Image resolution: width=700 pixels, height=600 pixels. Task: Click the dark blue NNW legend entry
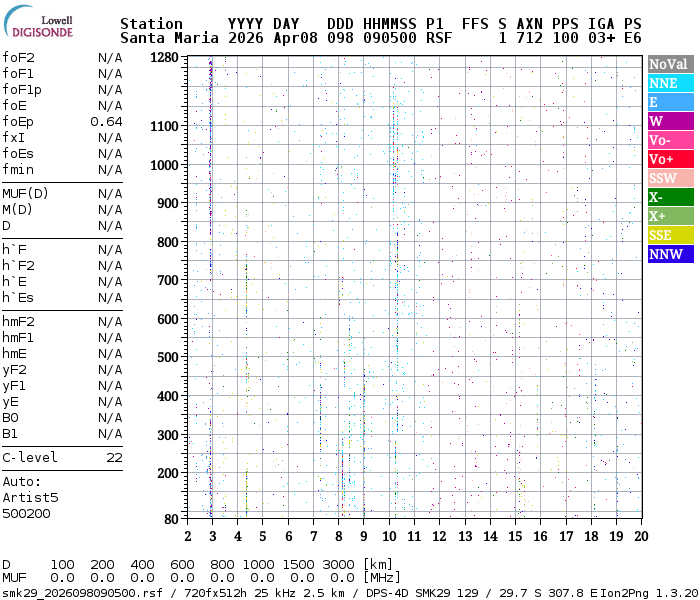tap(669, 254)
